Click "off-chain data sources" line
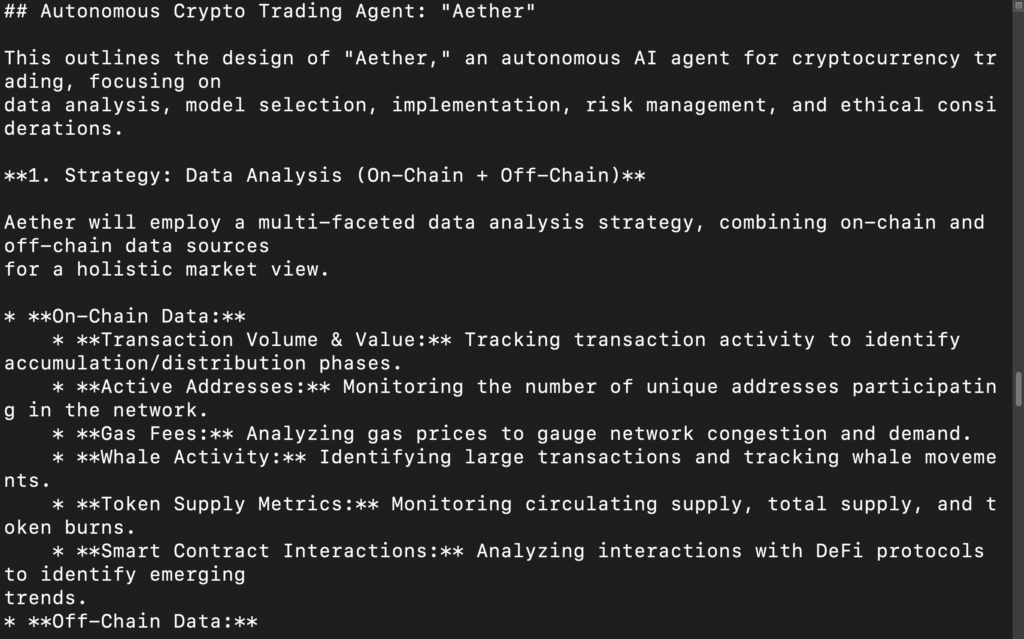This screenshot has height=639, width=1024. pyautogui.click(x=136, y=246)
